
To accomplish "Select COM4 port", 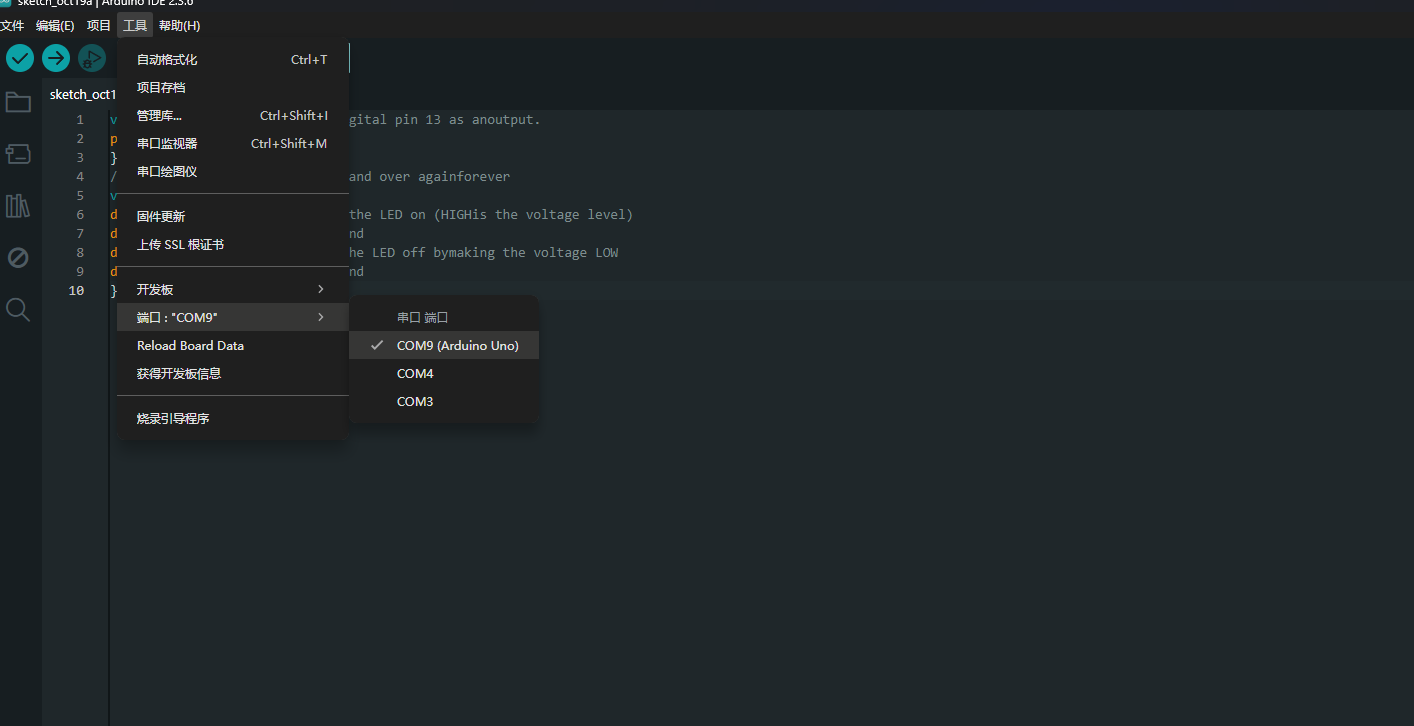I will pyautogui.click(x=444, y=373).
